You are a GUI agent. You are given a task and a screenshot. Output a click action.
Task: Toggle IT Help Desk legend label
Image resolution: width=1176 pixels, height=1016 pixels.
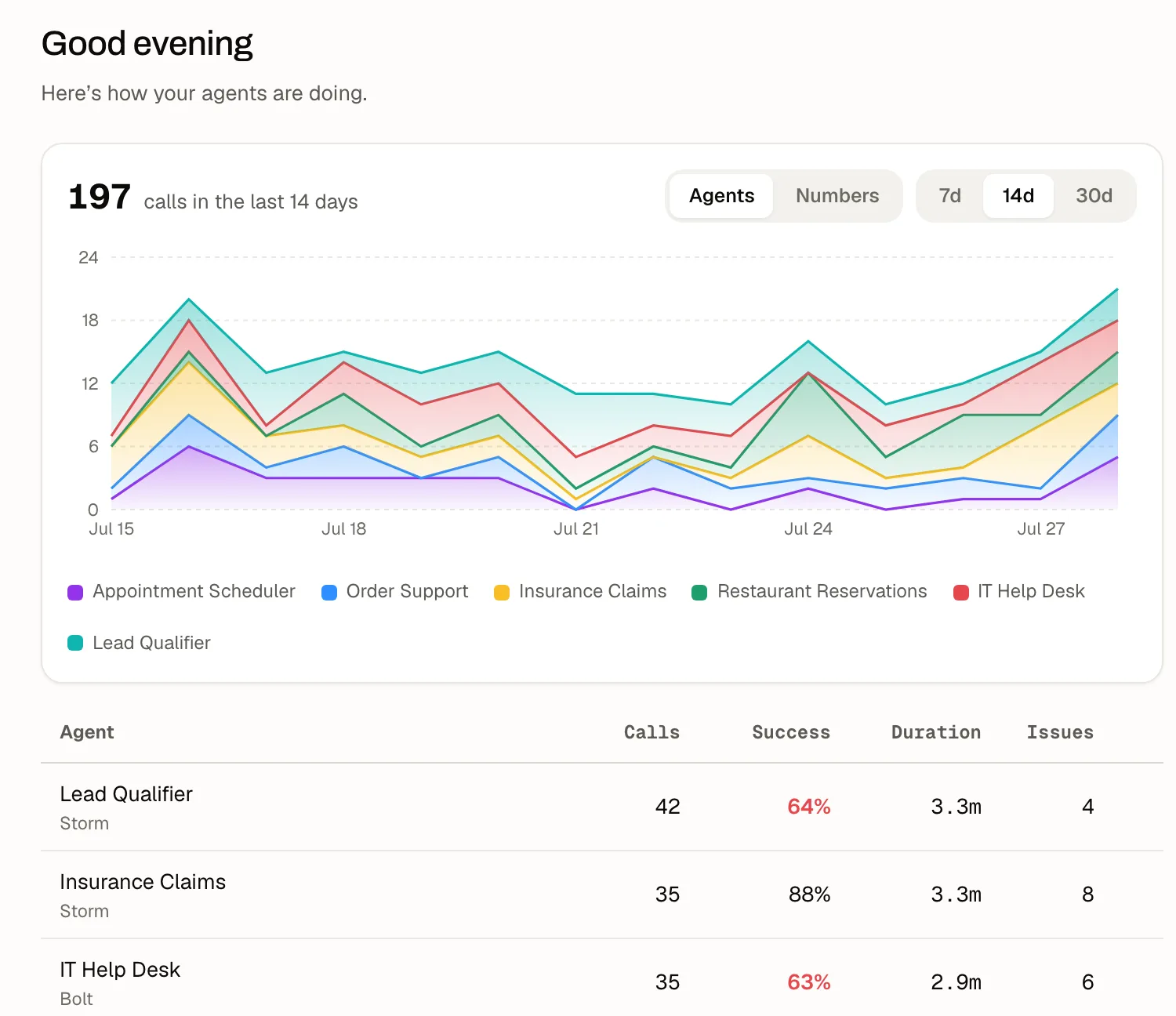(x=1031, y=591)
